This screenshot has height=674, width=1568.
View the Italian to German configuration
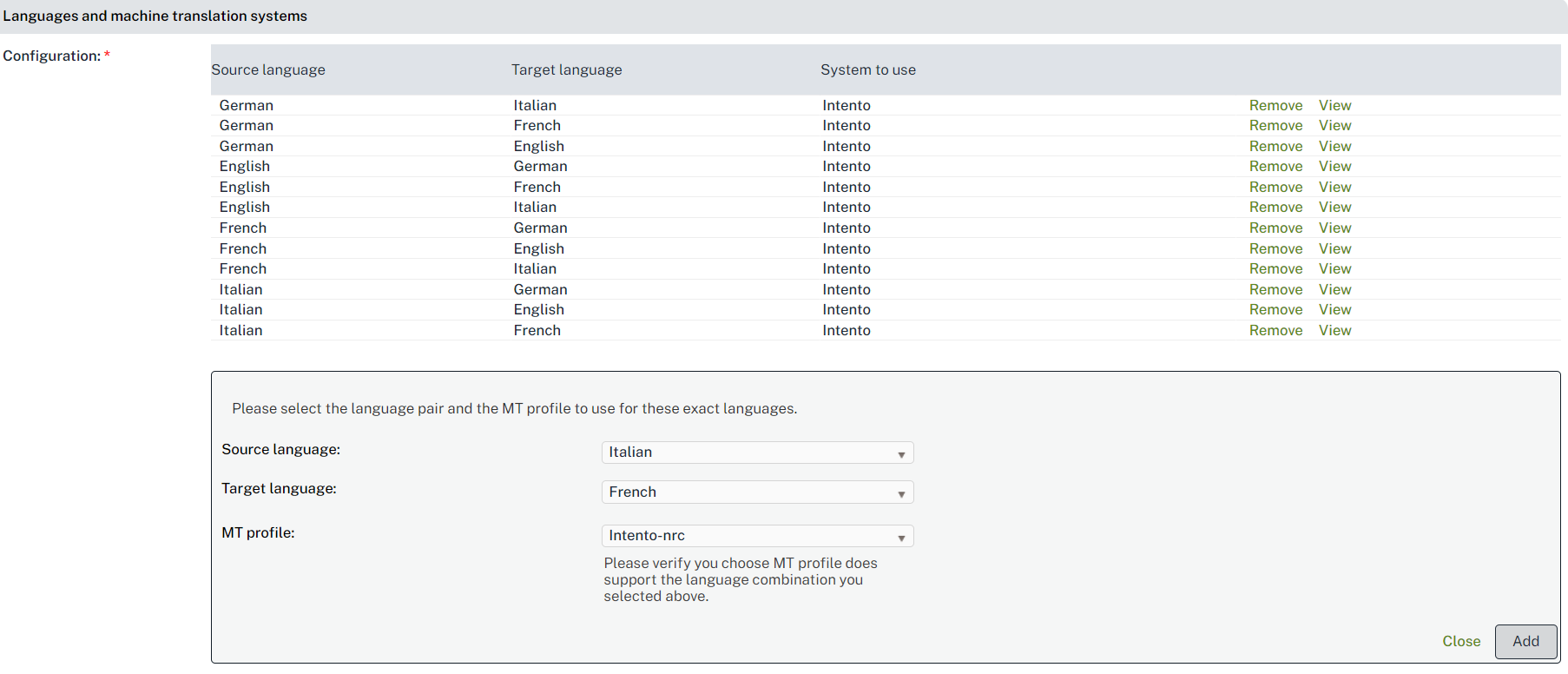(x=1334, y=289)
